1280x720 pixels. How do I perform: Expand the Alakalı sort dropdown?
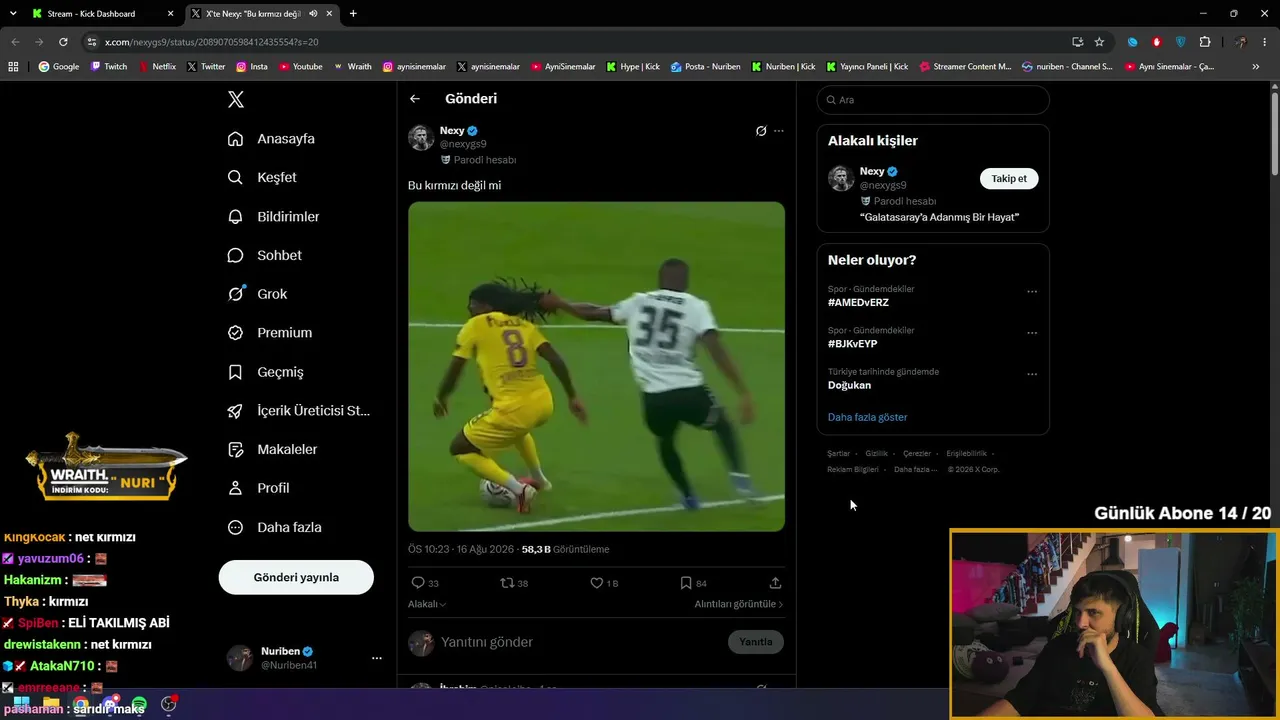(x=427, y=604)
